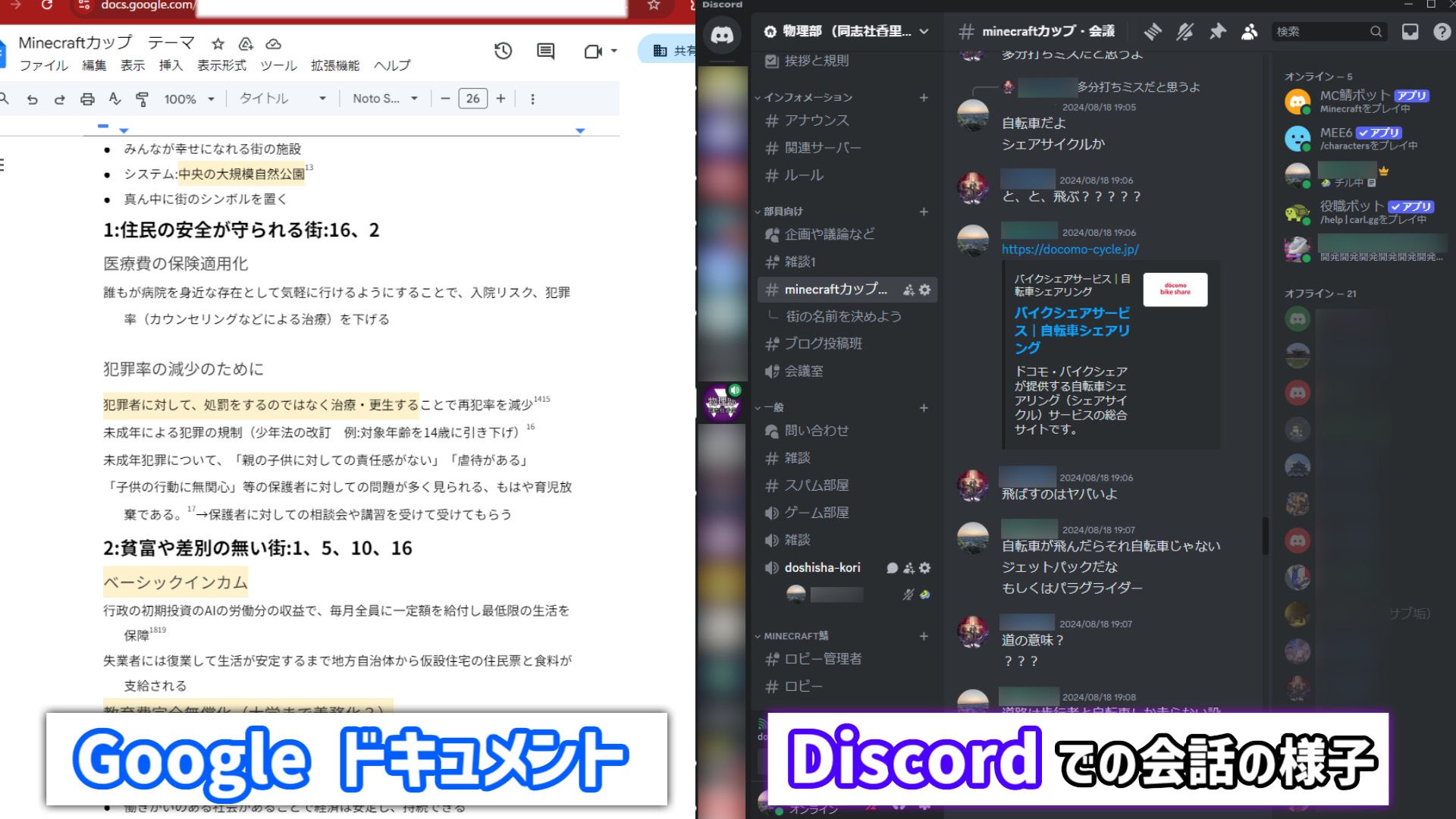
Task: Open chat of doshisha-kori voice channel
Action: point(893,568)
